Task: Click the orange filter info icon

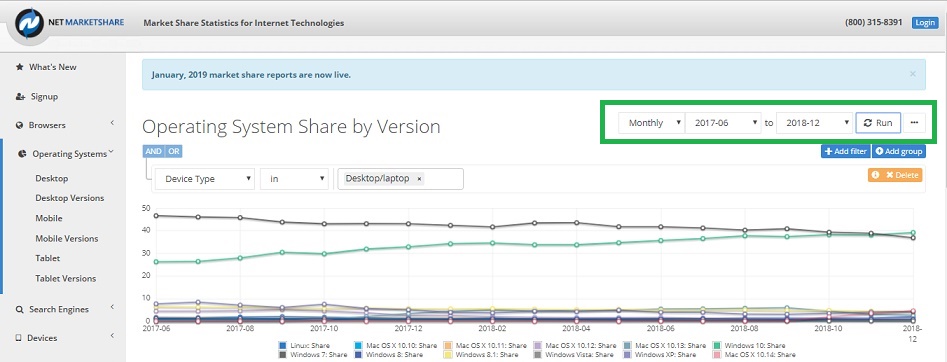Action: tap(875, 175)
